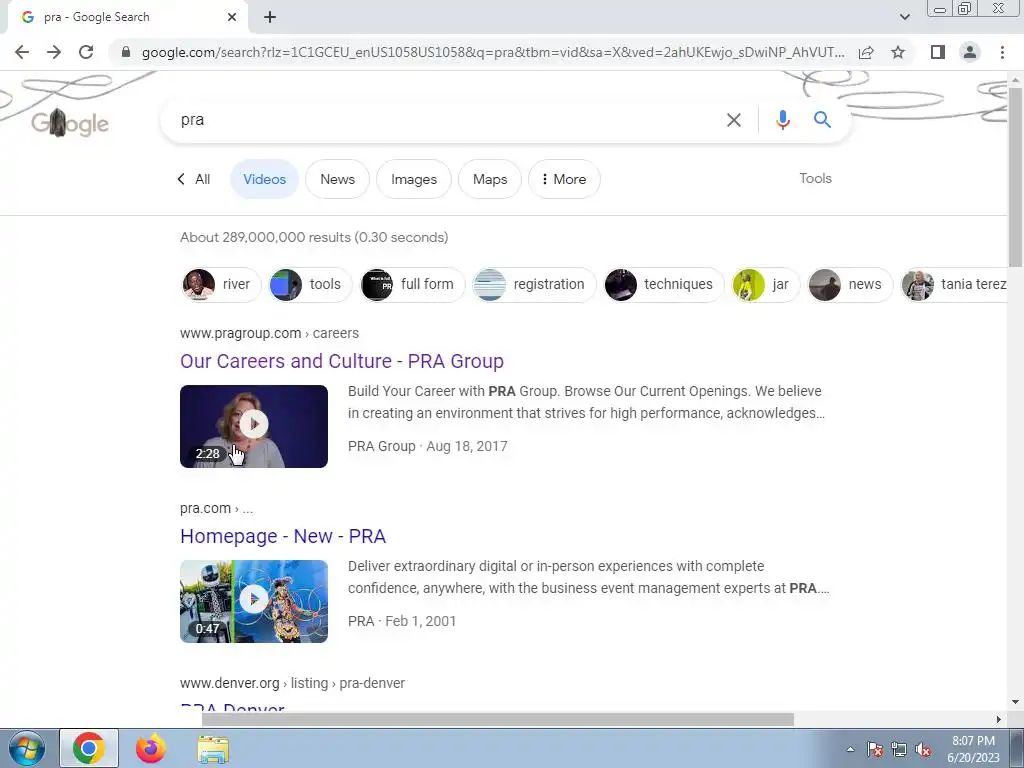Viewport: 1024px width, 768px height.
Task: Open 'Homepage - New - PRA' link
Action: click(x=283, y=536)
